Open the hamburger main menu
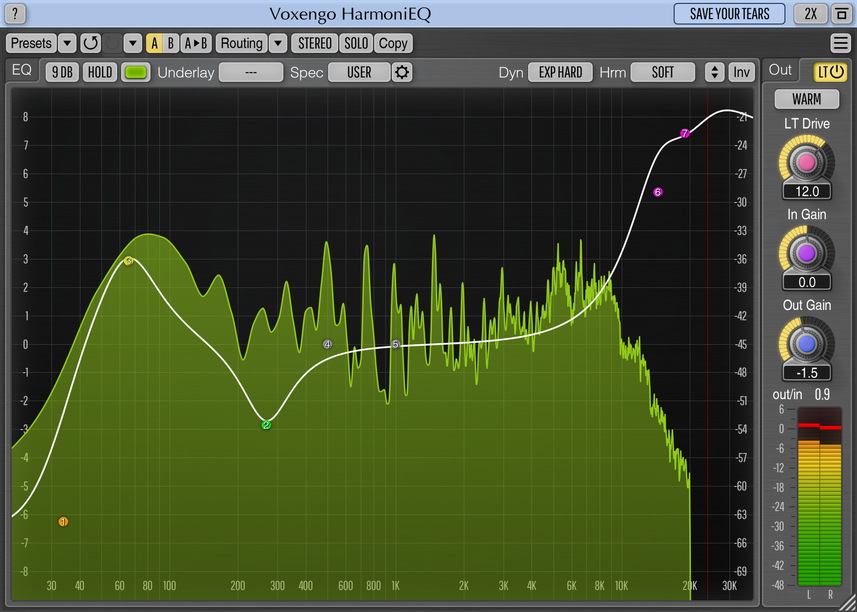This screenshot has width=857, height=612. click(x=840, y=43)
